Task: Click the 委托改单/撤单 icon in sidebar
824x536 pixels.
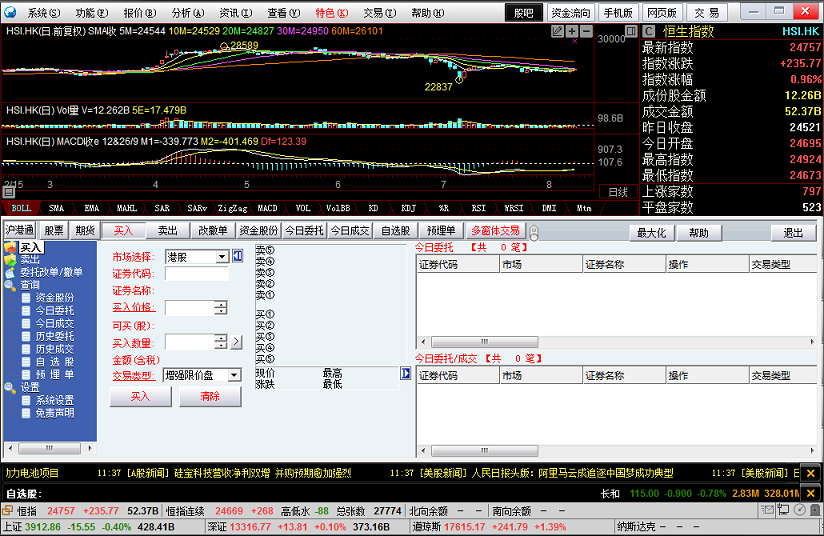Action: click(10, 272)
